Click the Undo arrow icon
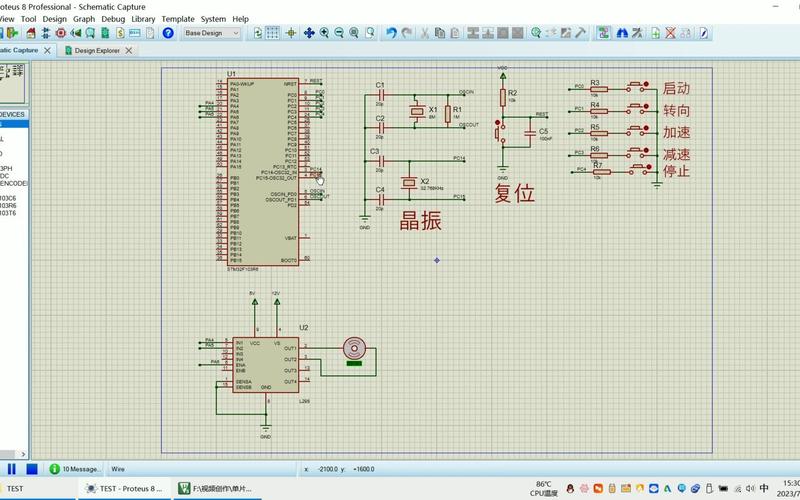800x500 pixels. click(392, 33)
